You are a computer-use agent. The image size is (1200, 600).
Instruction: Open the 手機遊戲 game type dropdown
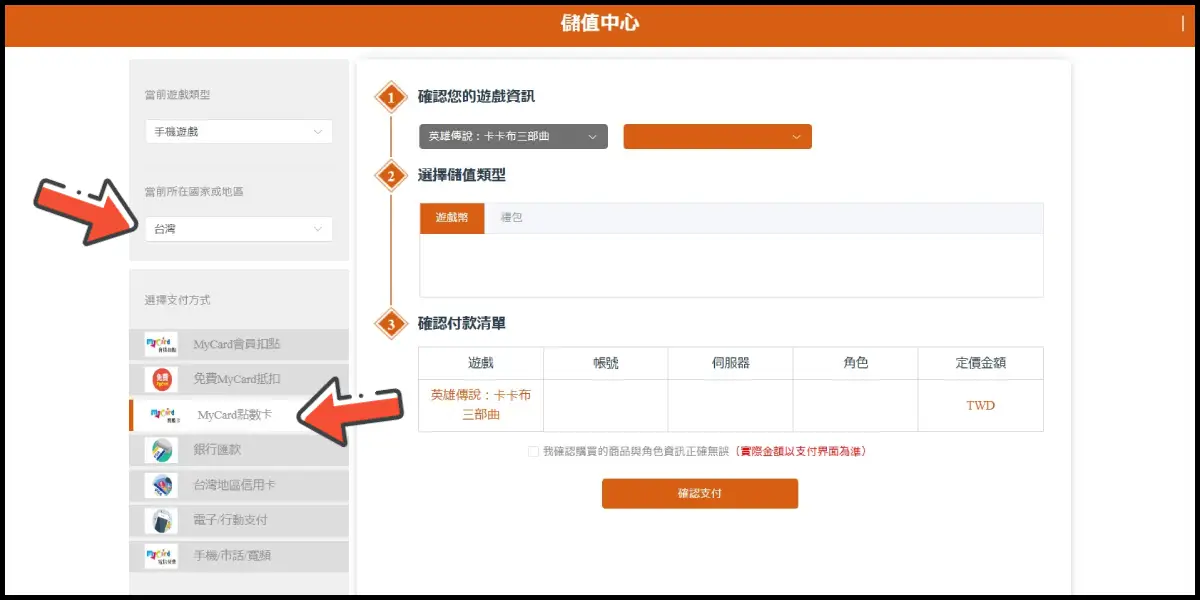click(238, 131)
